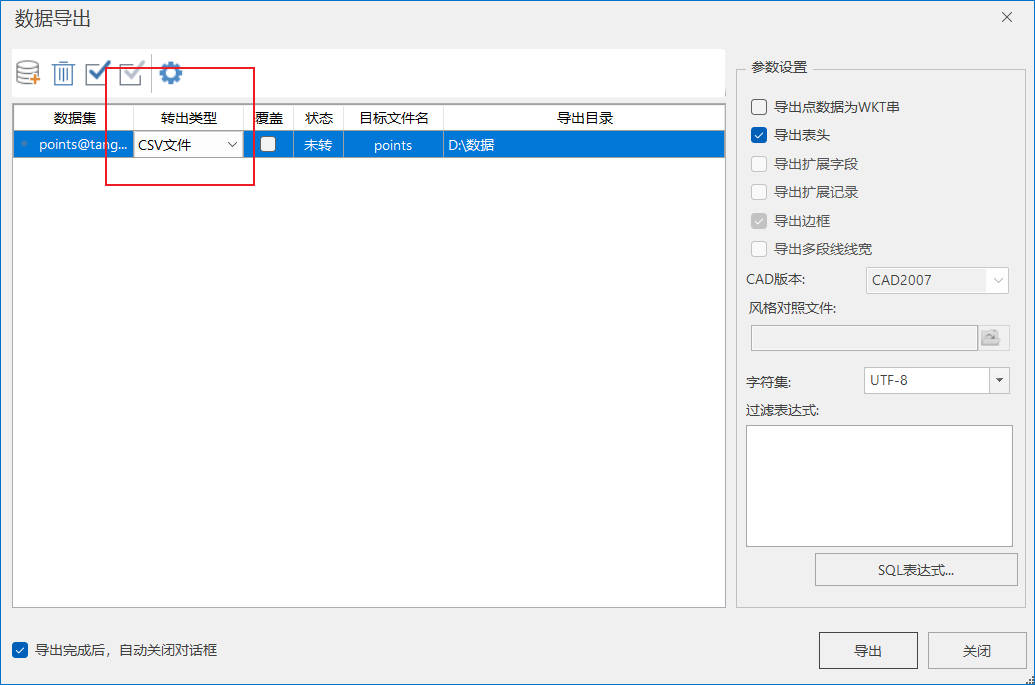Click the 数据集 column header

tap(74, 118)
